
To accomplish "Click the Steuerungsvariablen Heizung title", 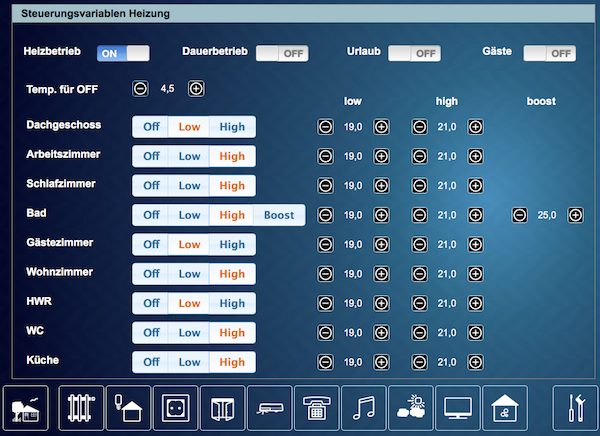I will 95,14.
